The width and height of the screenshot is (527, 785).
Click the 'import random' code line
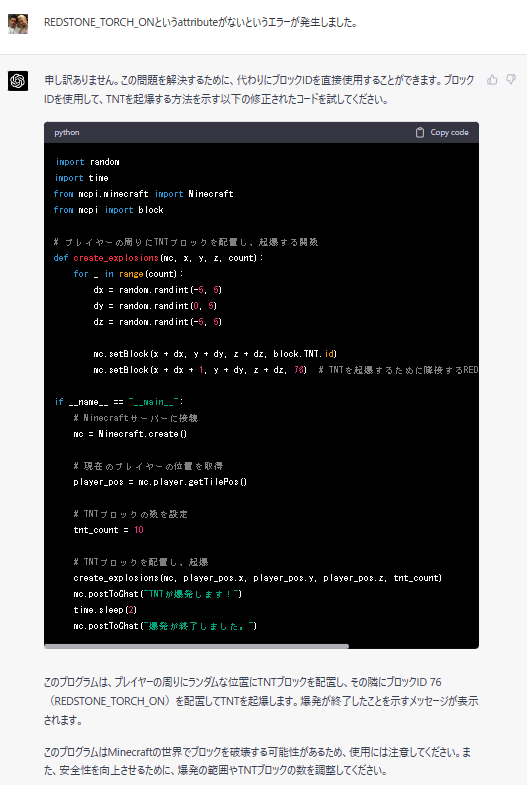[87, 162]
